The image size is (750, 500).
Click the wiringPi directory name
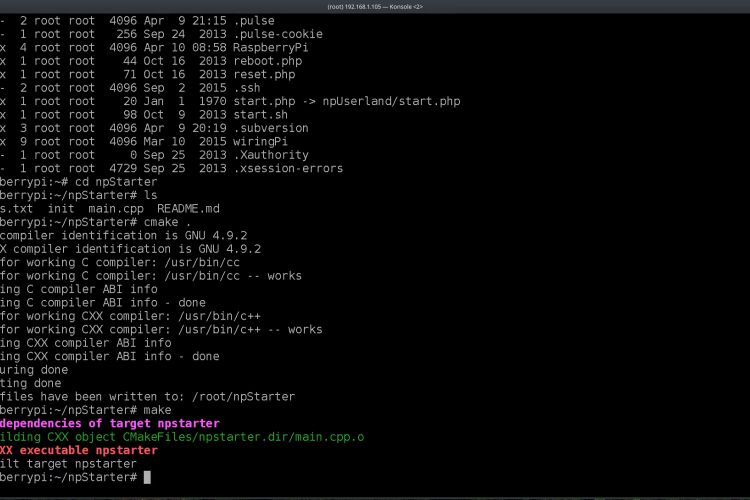[261, 142]
